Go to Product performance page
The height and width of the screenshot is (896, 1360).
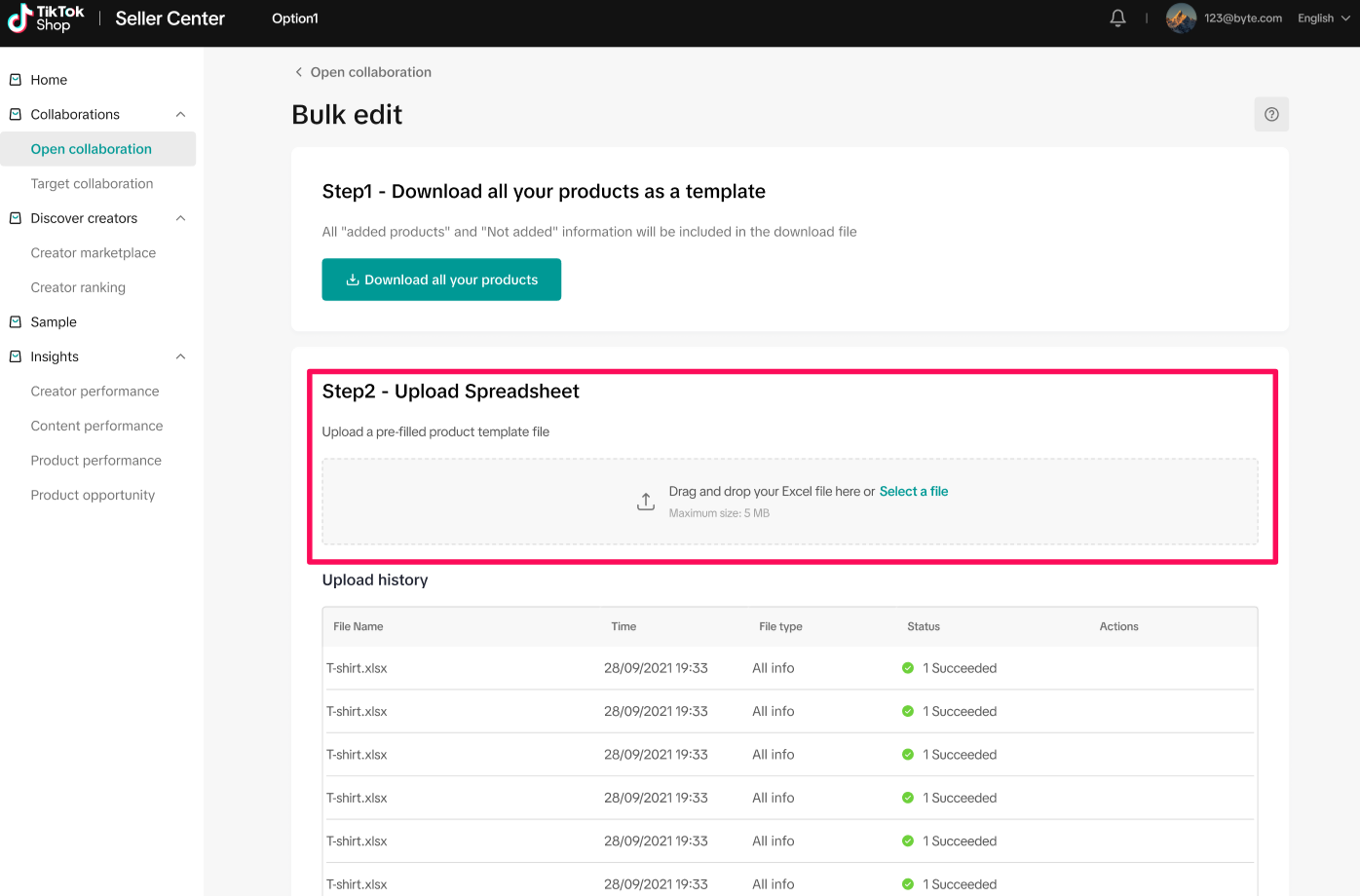95,461
